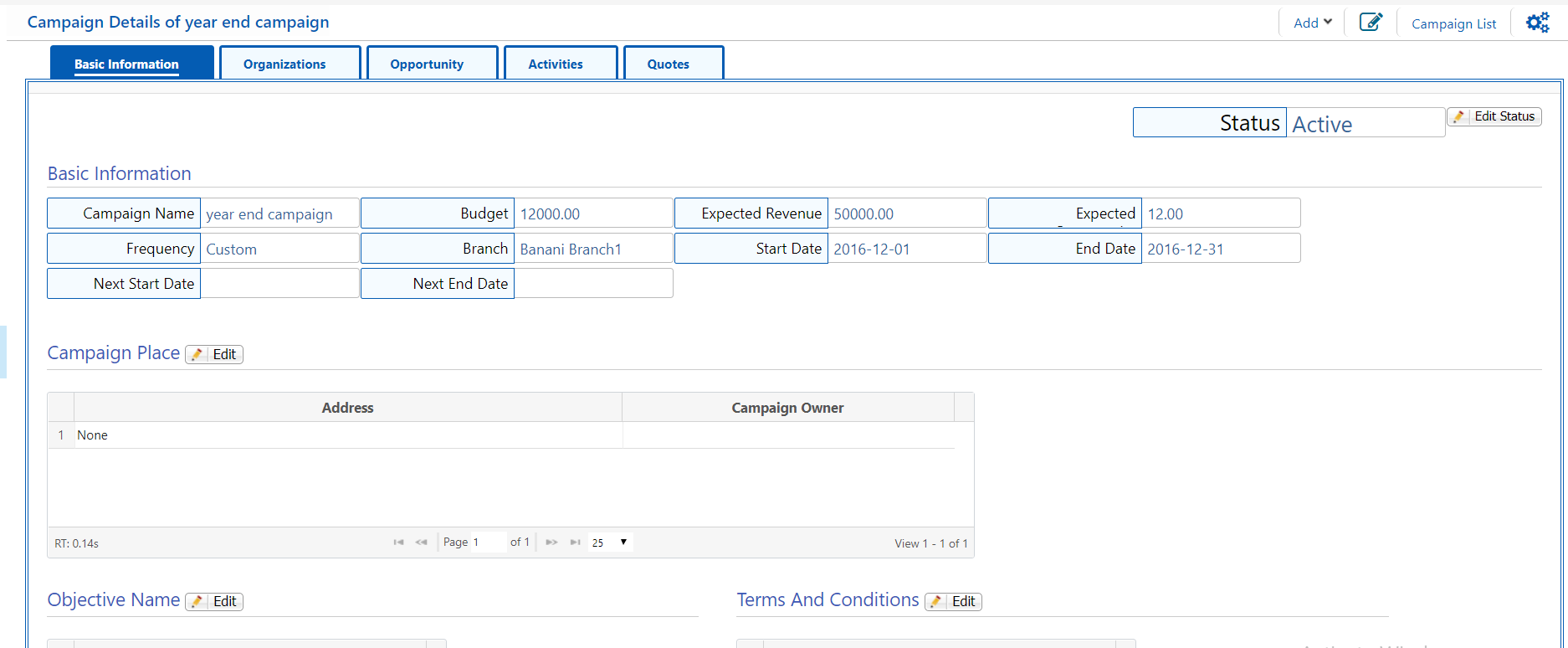Click the Branch value 'Banani Branch1'
1568x648 pixels.
point(571,249)
